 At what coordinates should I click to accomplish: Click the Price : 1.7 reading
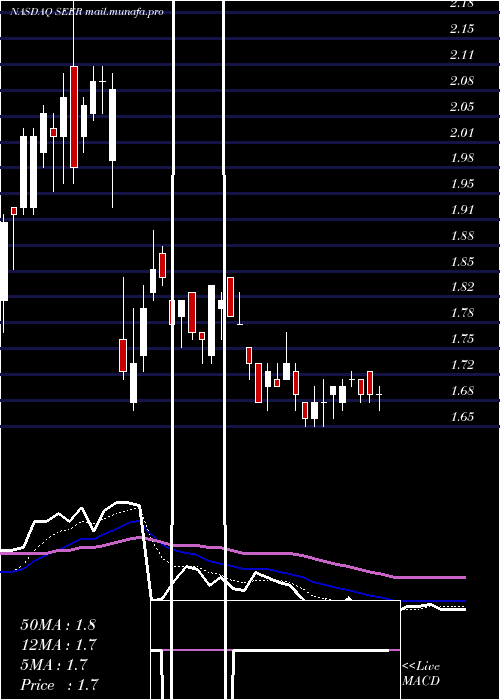pos(58,684)
